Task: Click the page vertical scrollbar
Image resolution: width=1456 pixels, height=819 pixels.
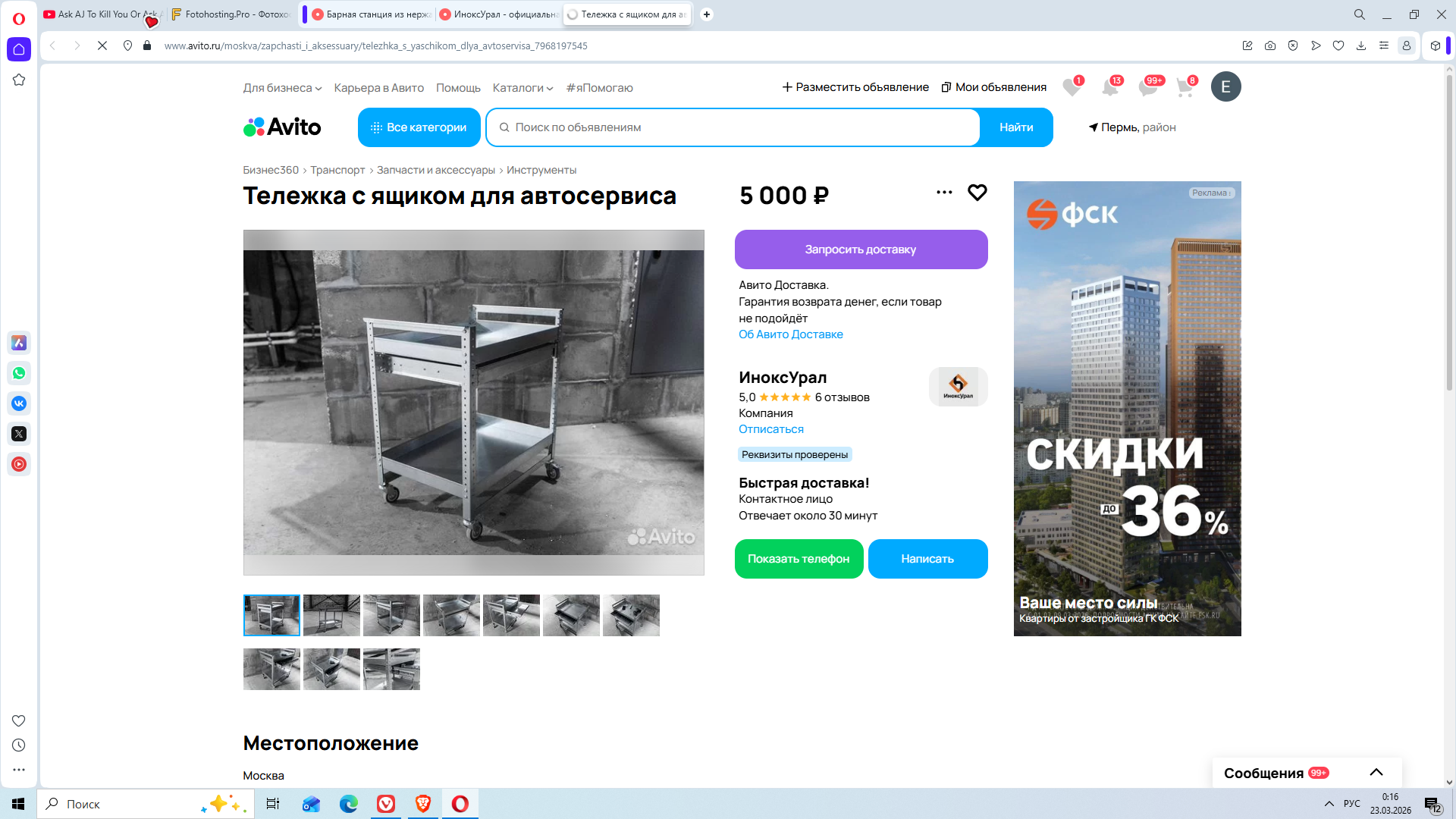Action: (x=1449, y=227)
